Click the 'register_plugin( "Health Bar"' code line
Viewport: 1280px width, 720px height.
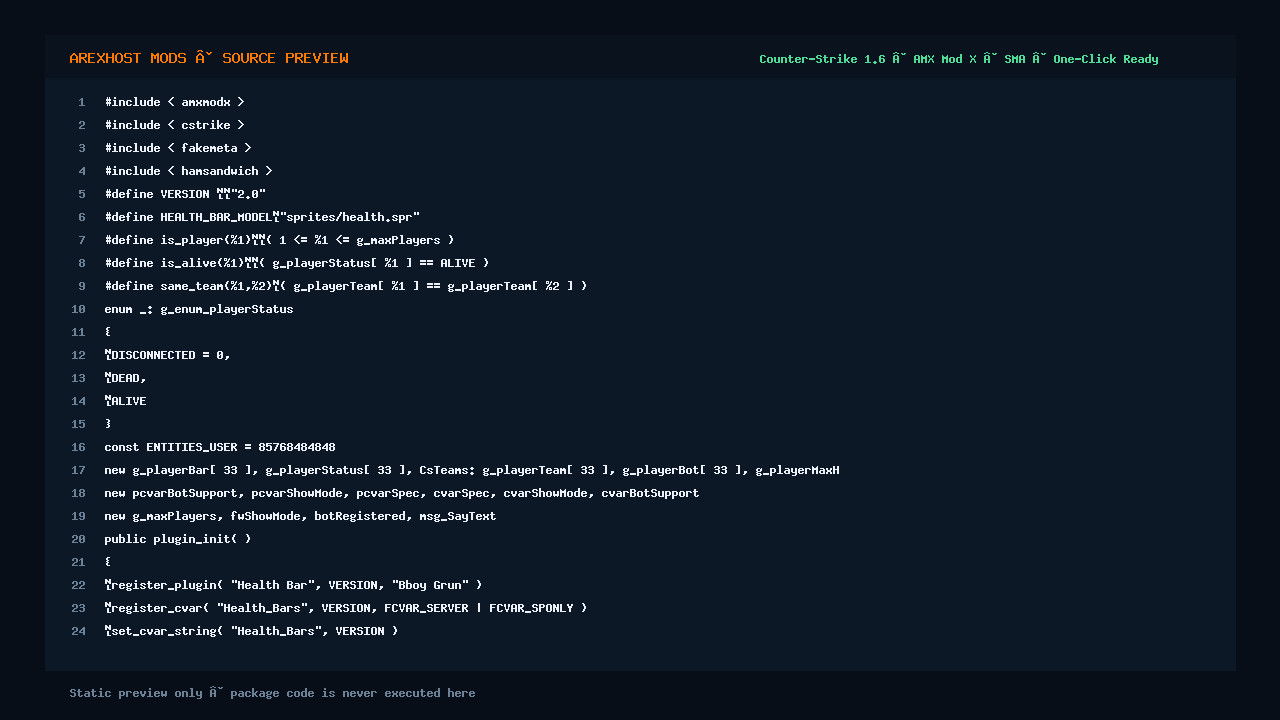294,585
